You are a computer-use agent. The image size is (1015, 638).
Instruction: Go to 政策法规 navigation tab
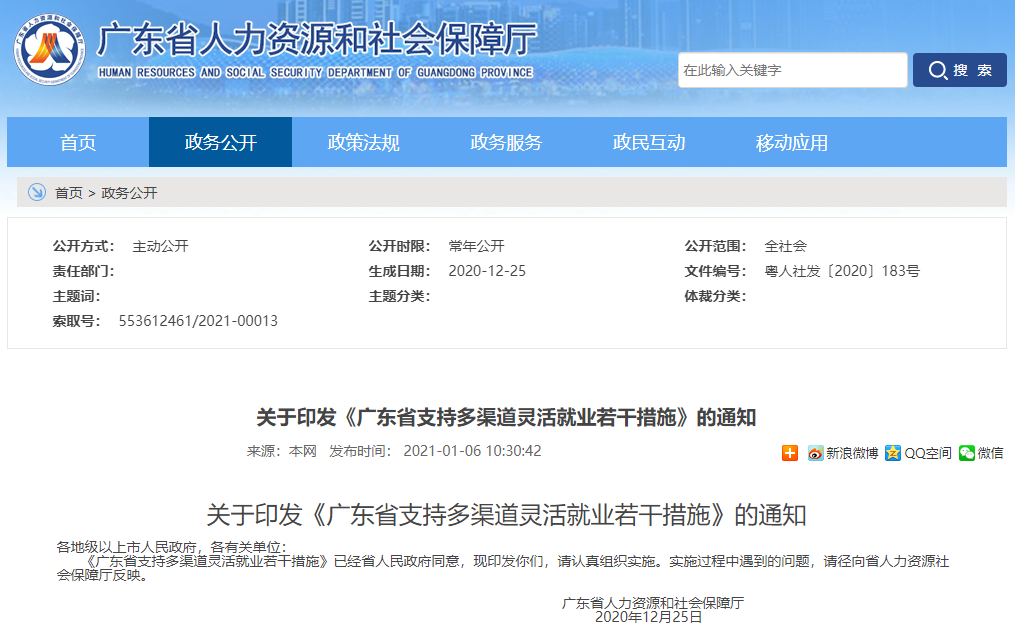click(x=364, y=142)
